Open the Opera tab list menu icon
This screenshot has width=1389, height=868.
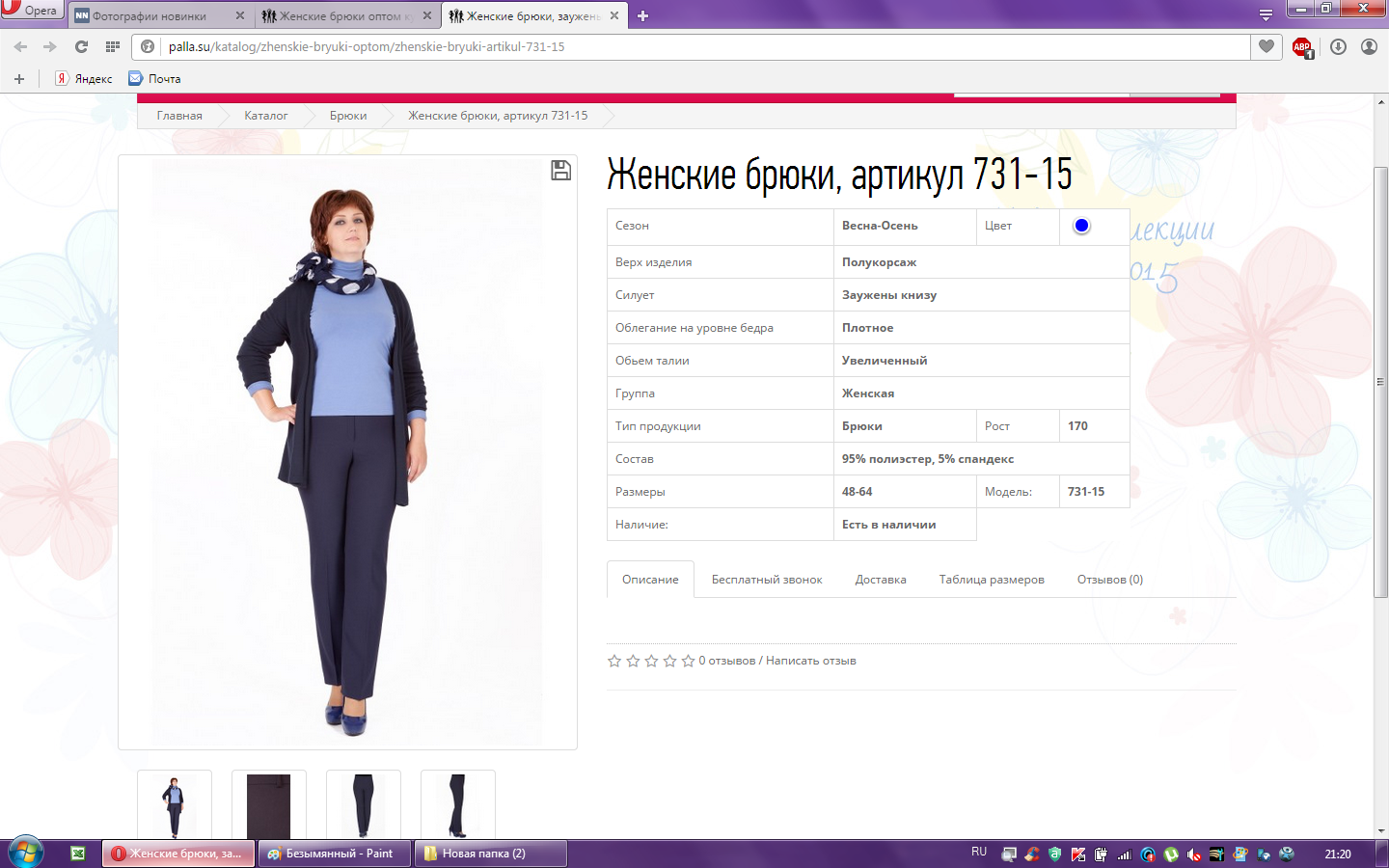click(x=1266, y=14)
